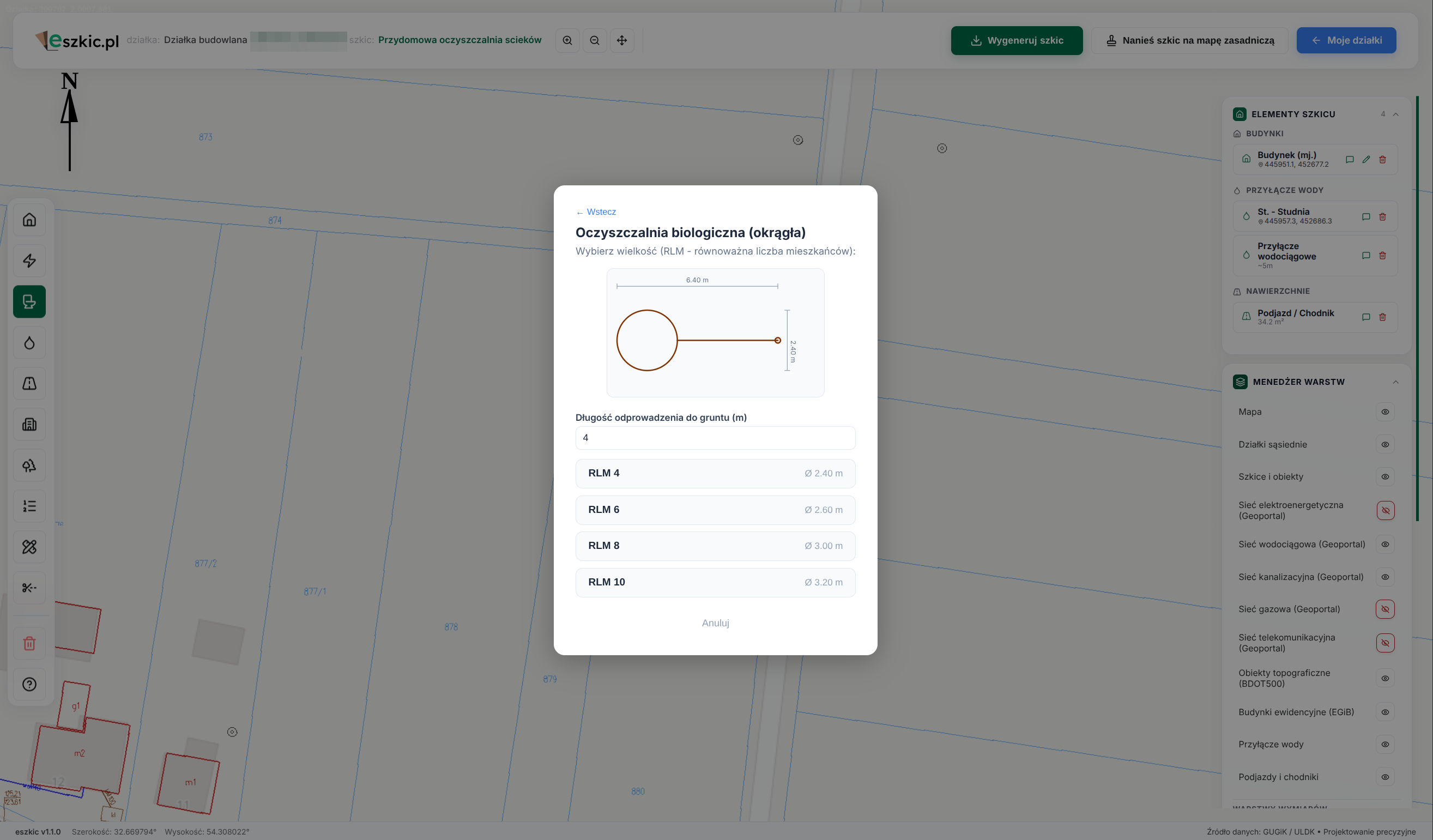Image resolution: width=1433 pixels, height=840 pixels.
Task: Delete the St. - Studnia element
Action: click(x=1383, y=217)
